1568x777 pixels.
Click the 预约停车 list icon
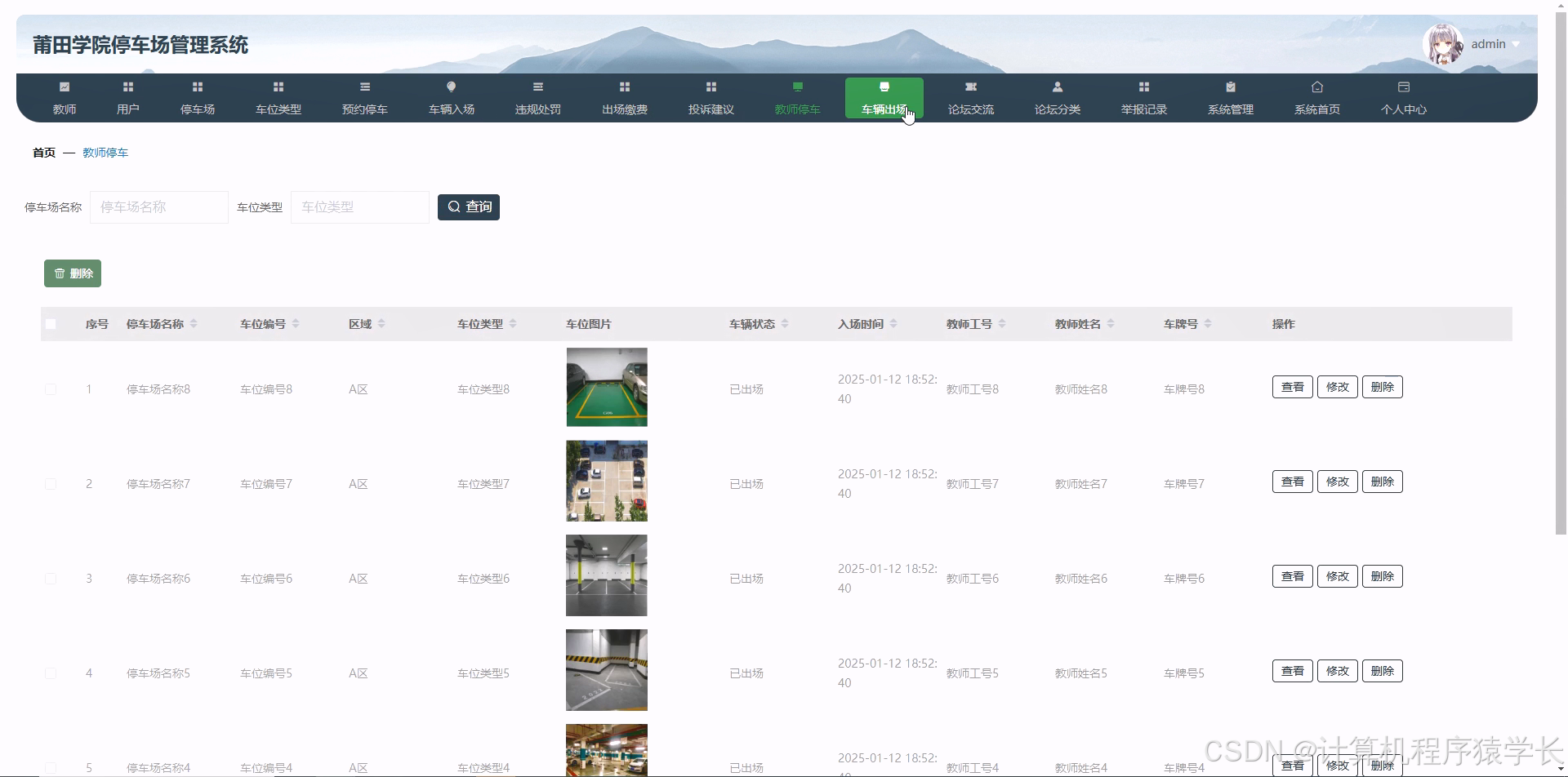click(x=365, y=87)
